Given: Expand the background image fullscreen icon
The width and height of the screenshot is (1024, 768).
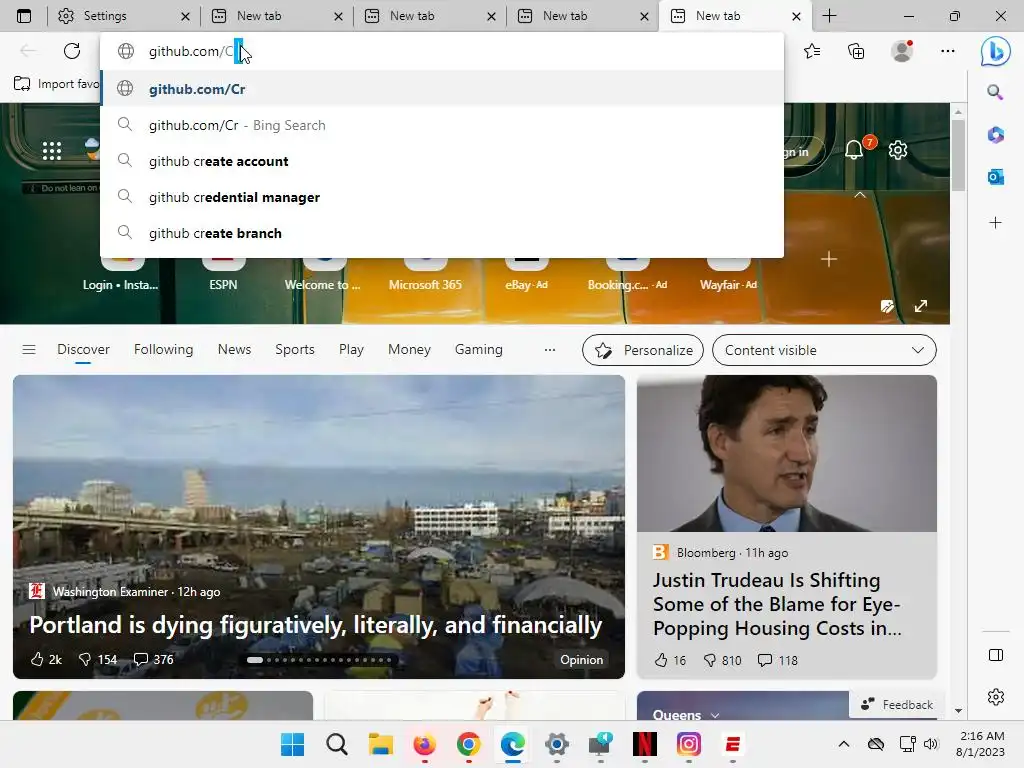Looking at the screenshot, I should pyautogui.click(x=921, y=306).
